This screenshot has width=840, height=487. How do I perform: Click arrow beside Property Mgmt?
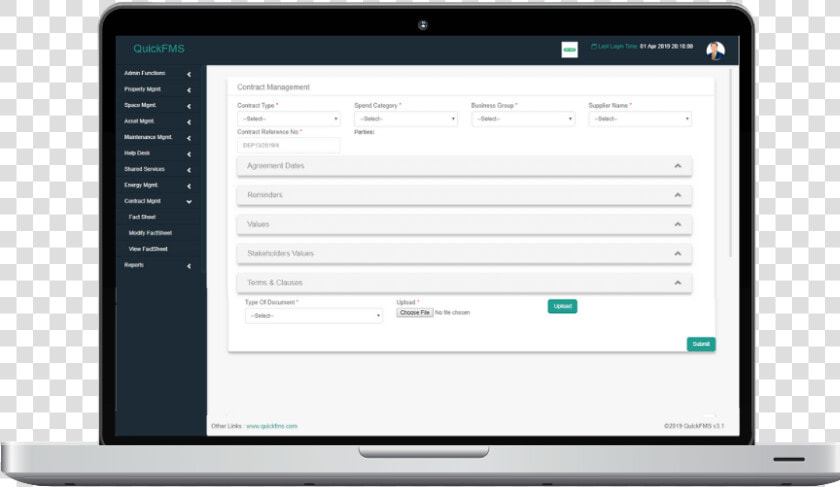[x=189, y=90]
